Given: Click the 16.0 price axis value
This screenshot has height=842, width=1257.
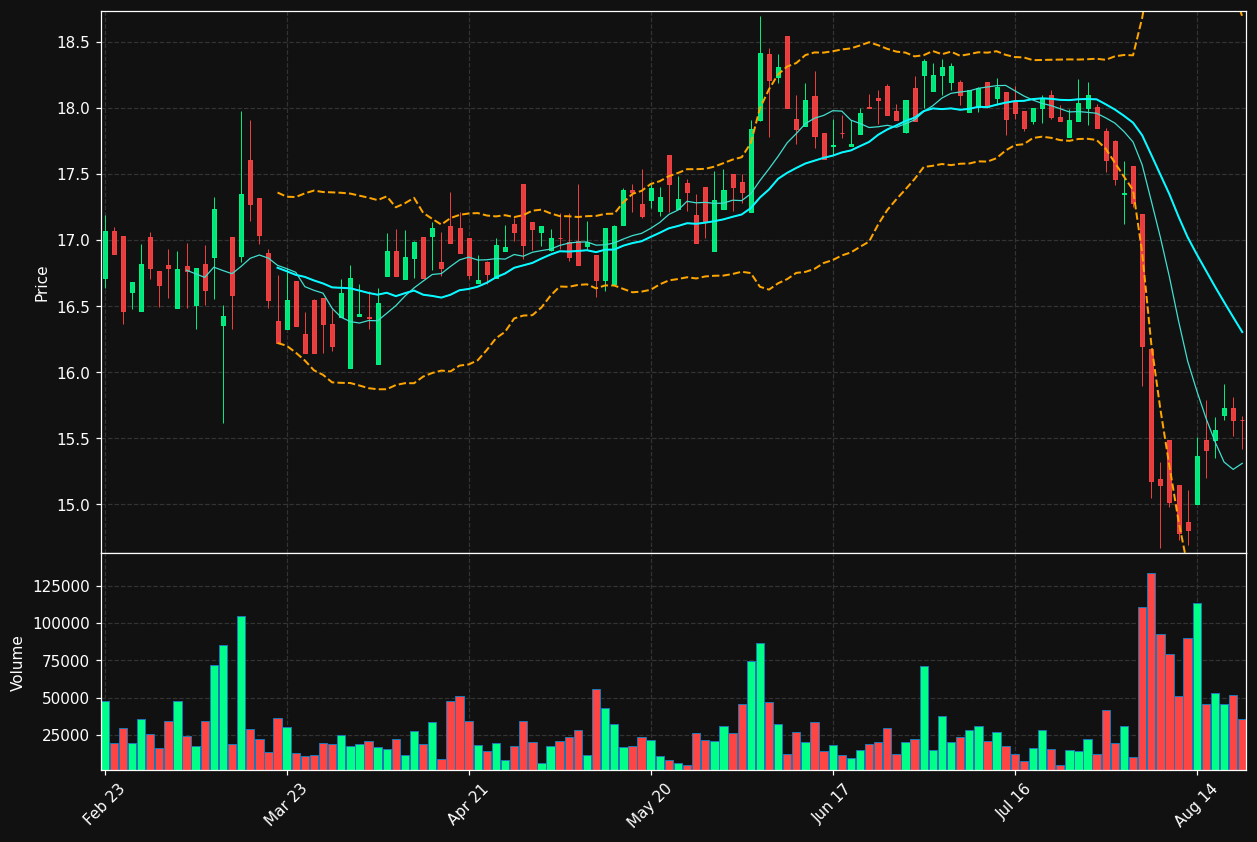Looking at the screenshot, I should (73, 373).
